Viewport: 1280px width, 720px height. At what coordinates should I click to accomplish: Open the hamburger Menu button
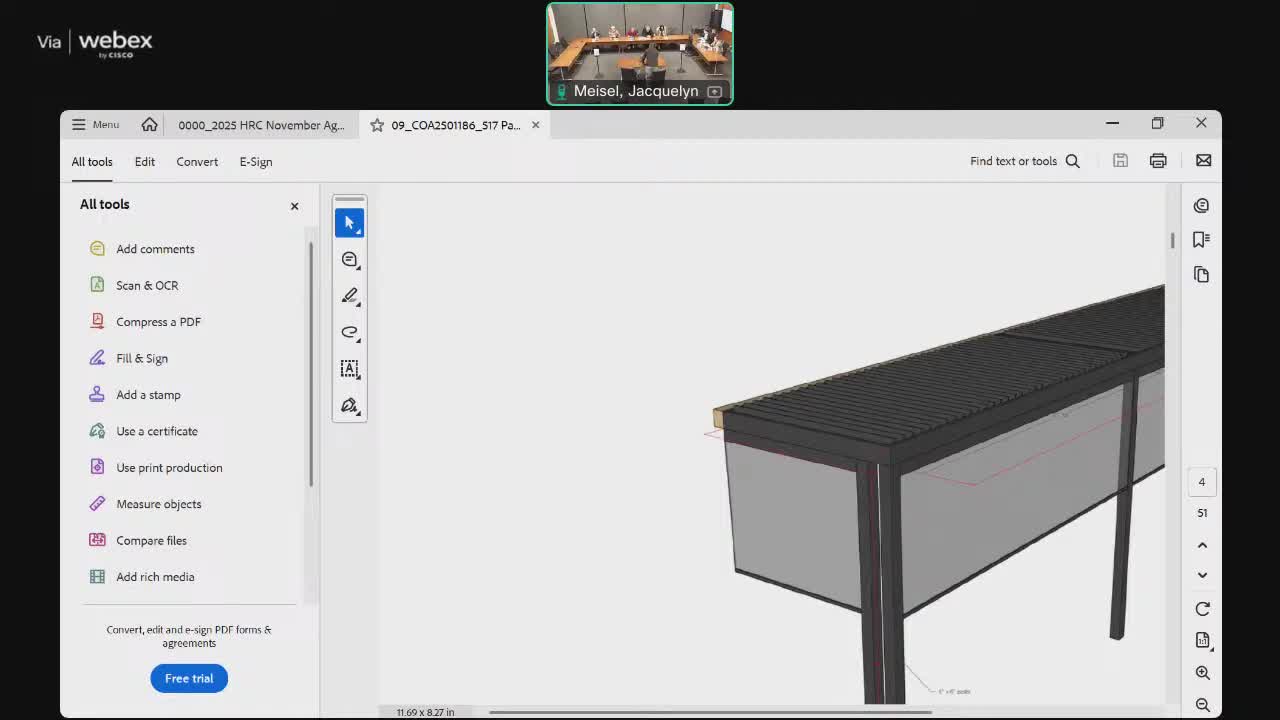(x=95, y=125)
